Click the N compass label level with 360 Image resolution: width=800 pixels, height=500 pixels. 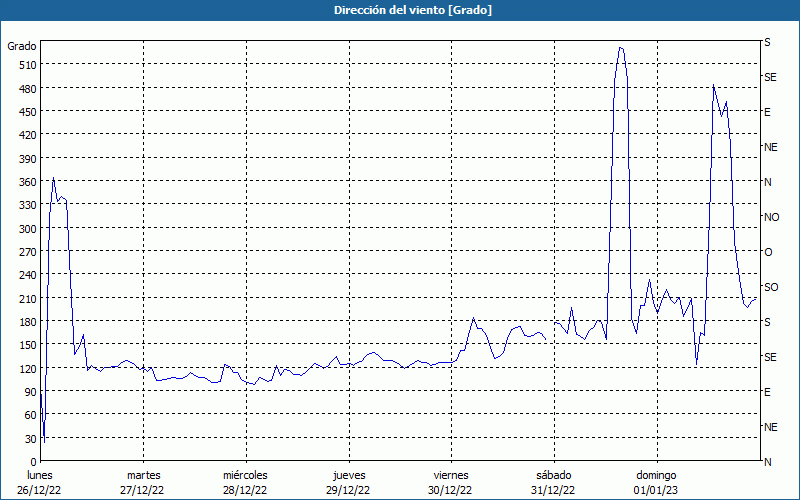click(767, 182)
